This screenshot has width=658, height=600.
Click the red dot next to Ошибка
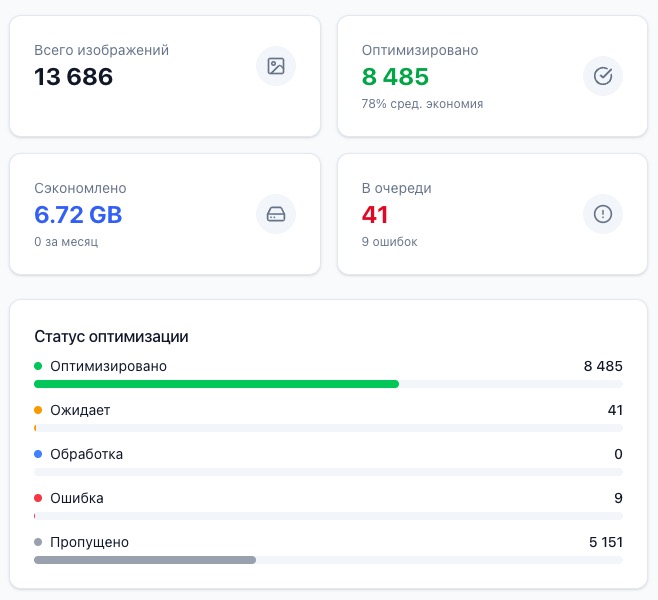point(38,498)
